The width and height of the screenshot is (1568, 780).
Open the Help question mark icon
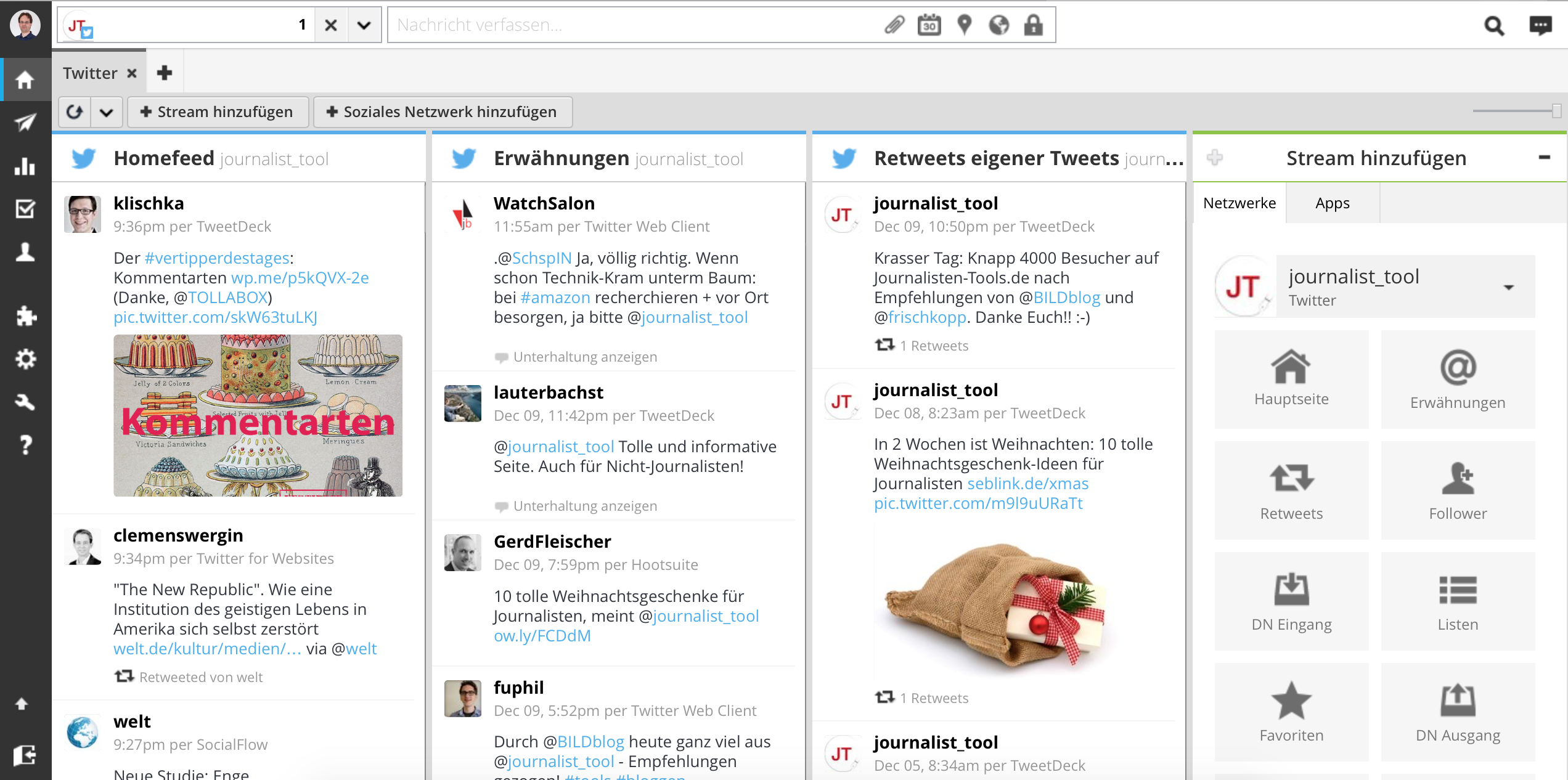coord(25,444)
